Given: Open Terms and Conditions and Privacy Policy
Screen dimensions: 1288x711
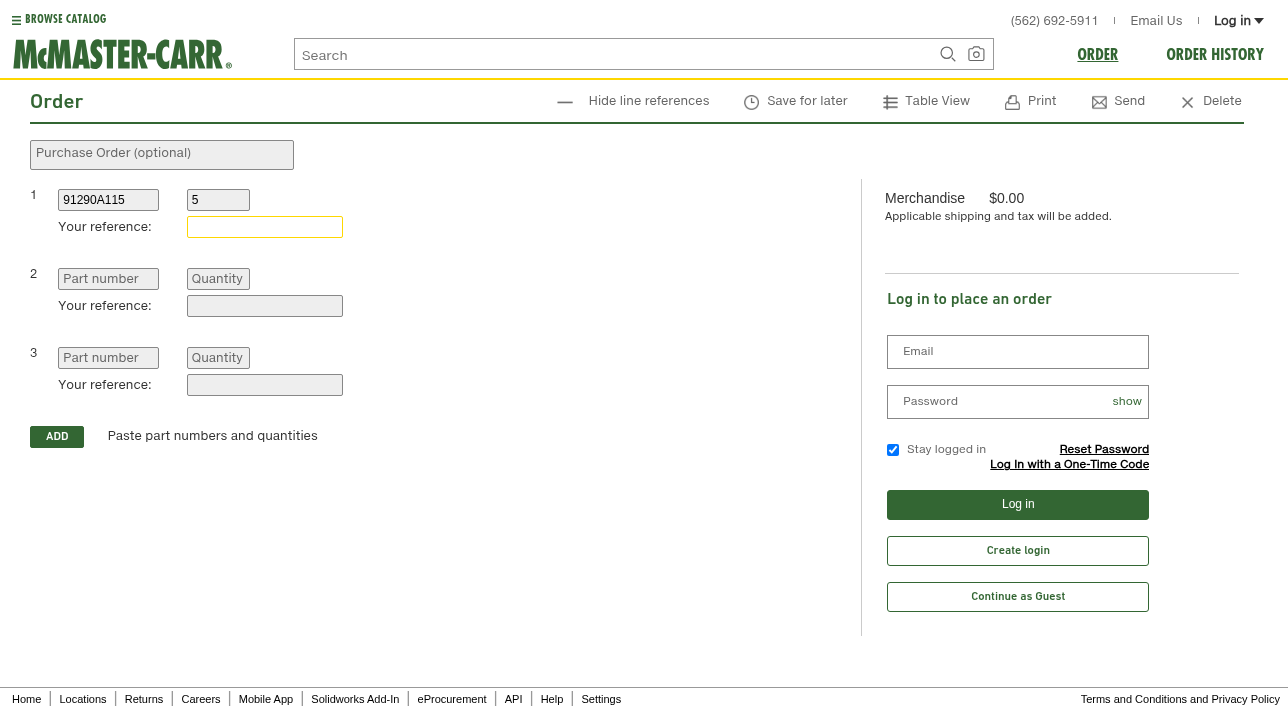Looking at the screenshot, I should coord(1180,699).
